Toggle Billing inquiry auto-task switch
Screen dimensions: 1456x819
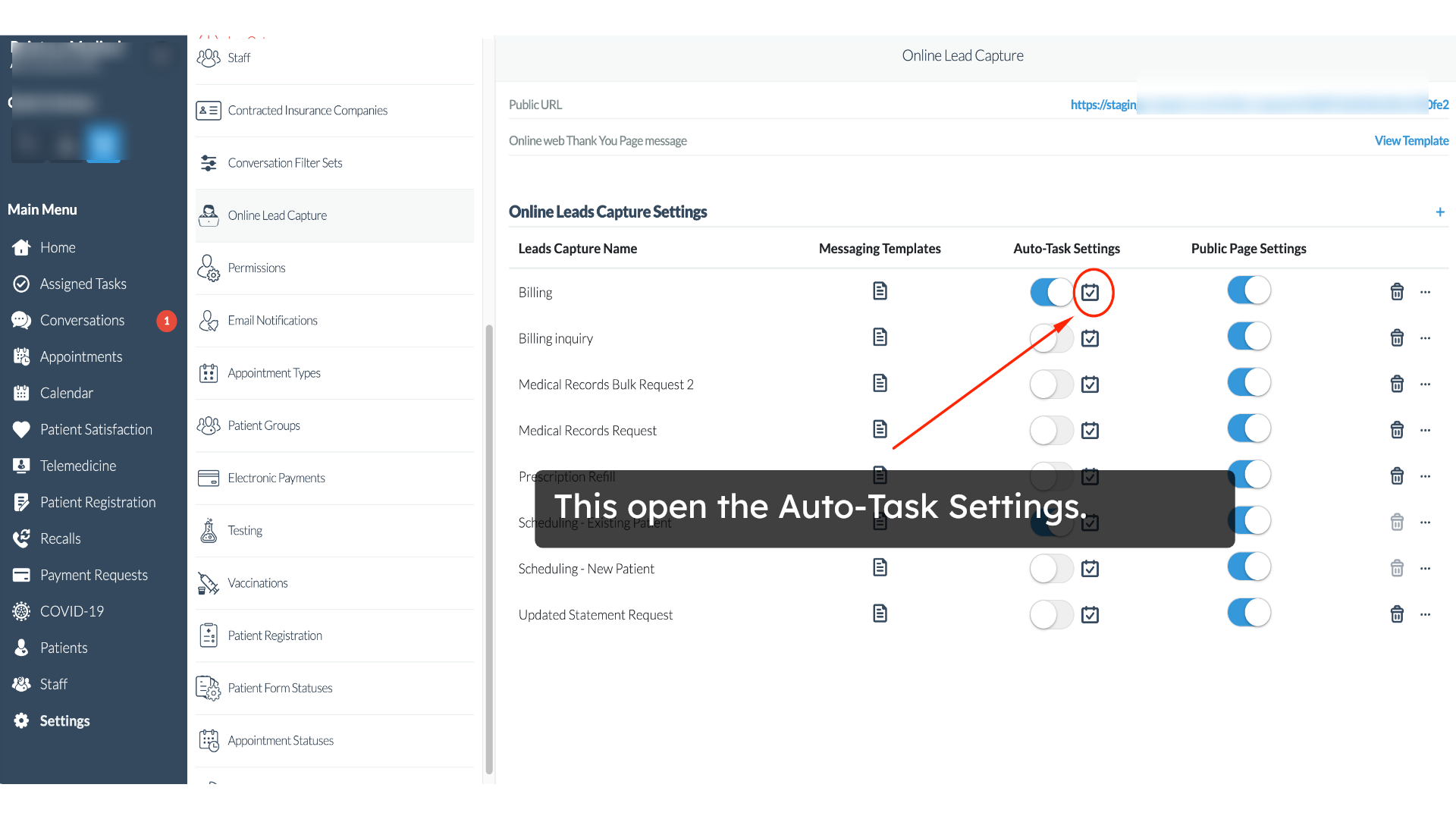coord(1051,338)
